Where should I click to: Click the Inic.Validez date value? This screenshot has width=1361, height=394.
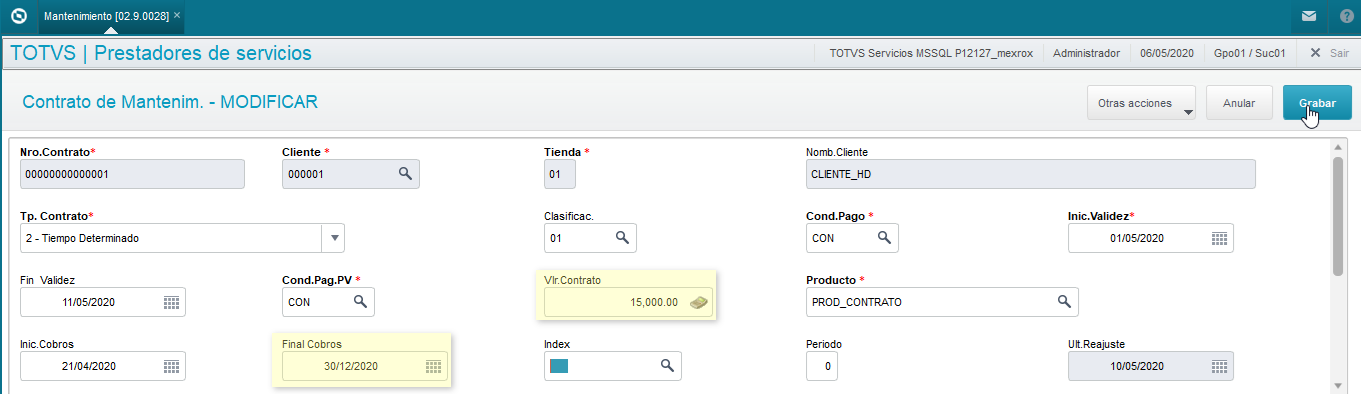pyautogui.click(x=1137, y=238)
